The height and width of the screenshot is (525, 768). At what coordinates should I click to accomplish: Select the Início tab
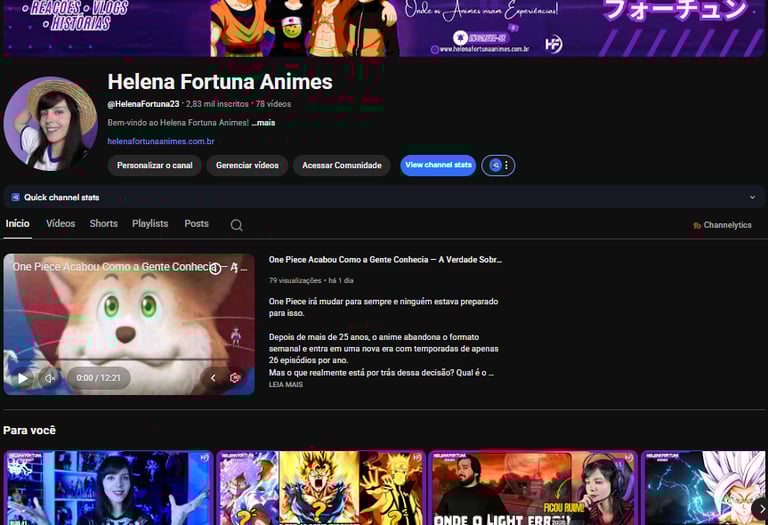click(18, 224)
